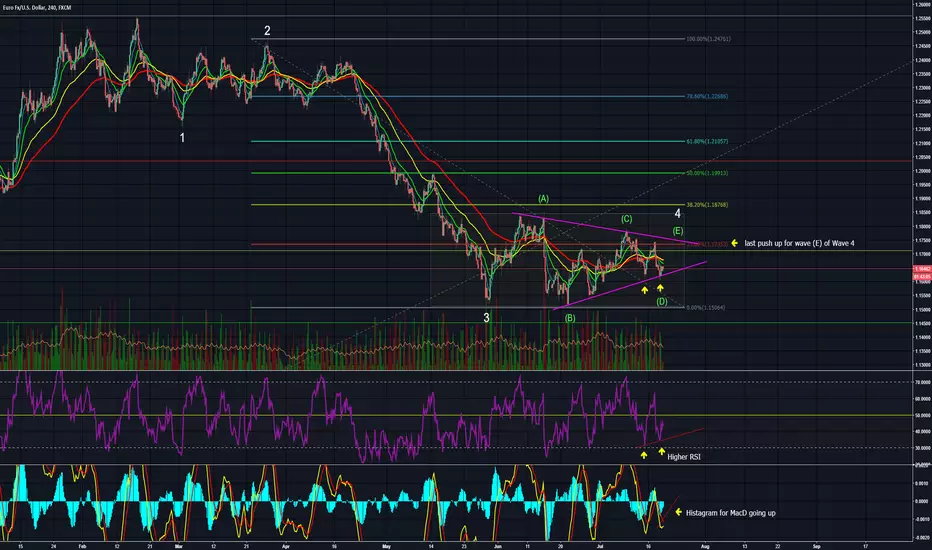The height and width of the screenshot is (550, 932).
Task: Select the green (C) wave label
Action: click(626, 219)
